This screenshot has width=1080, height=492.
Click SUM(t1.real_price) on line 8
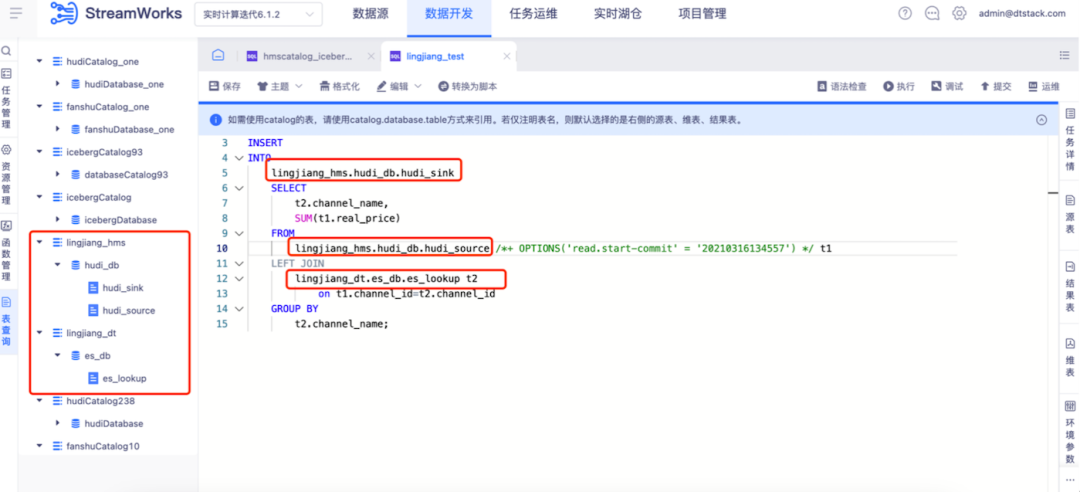coord(347,218)
